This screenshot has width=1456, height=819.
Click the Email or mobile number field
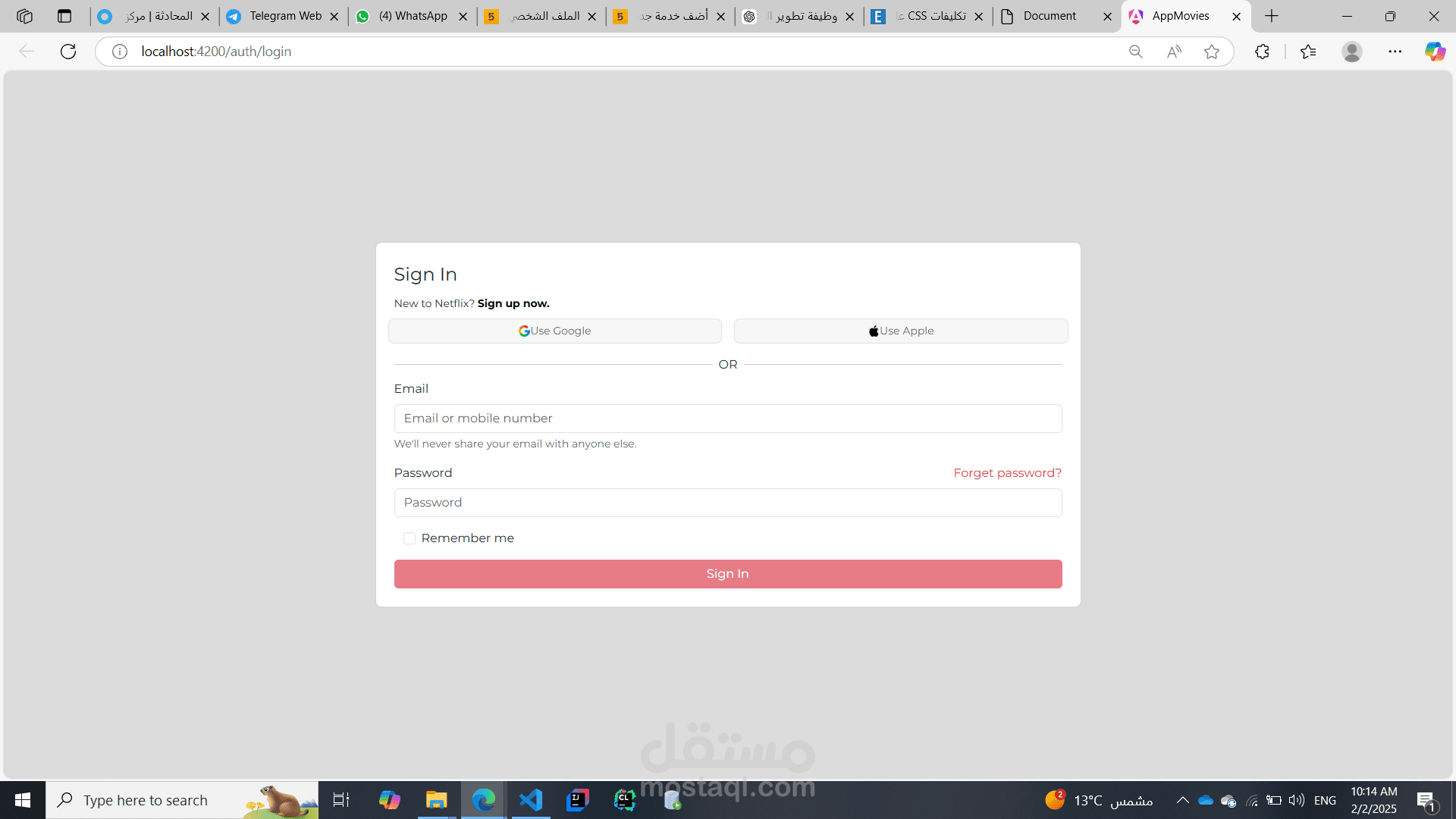[x=727, y=419]
